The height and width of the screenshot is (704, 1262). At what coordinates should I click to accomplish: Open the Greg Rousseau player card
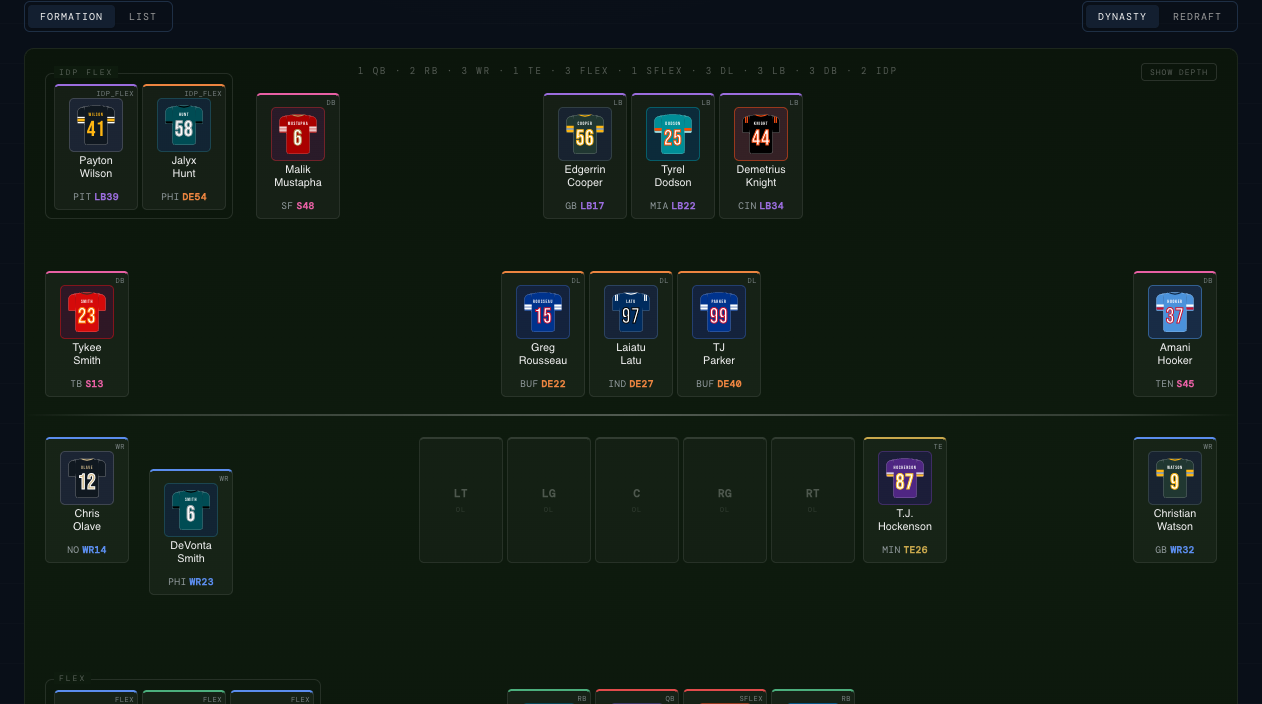[x=543, y=334]
